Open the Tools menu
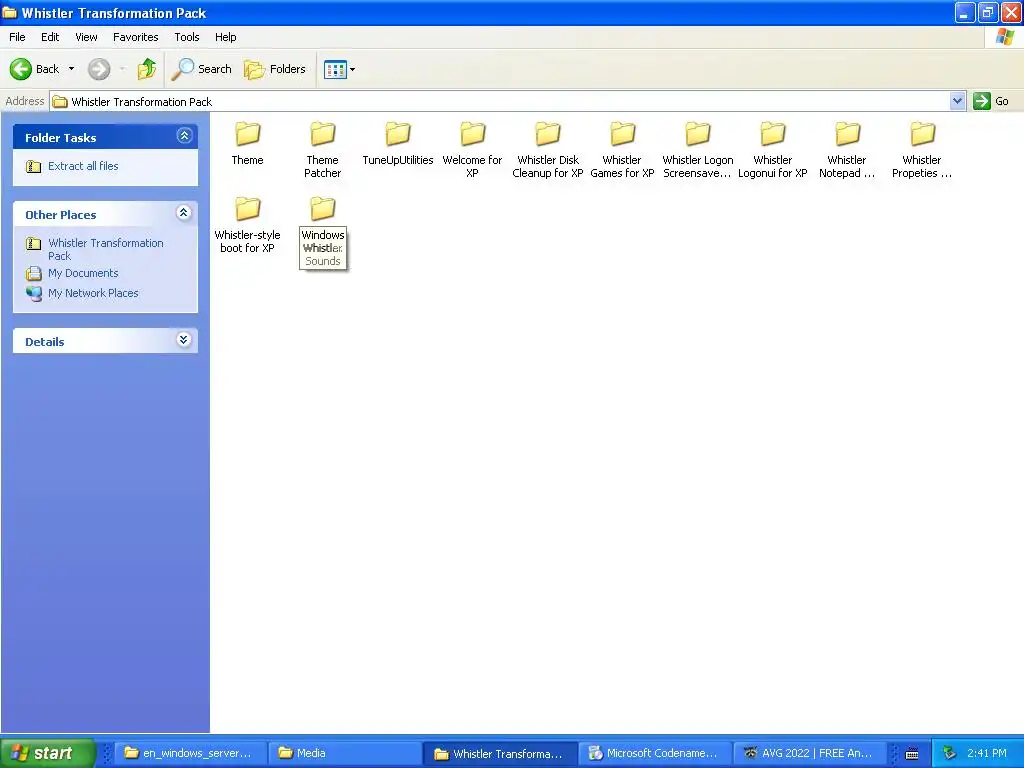 point(187,37)
